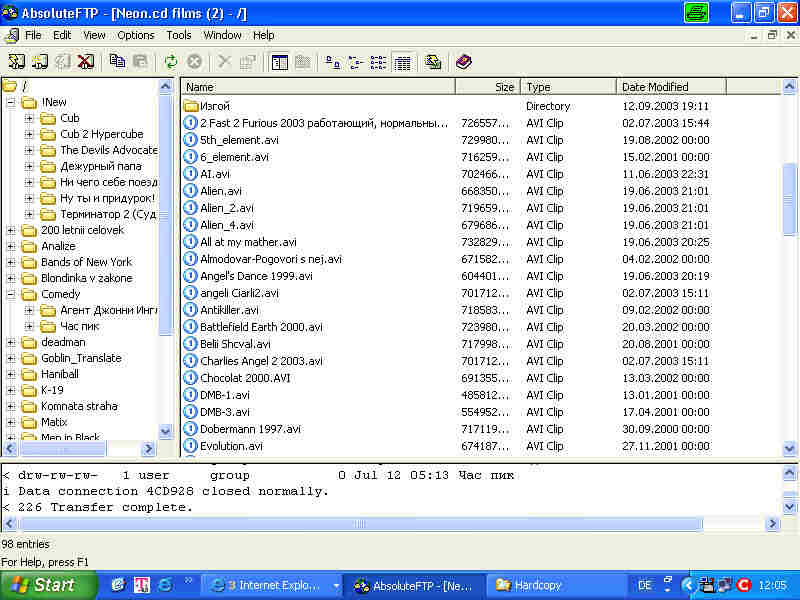The image size is (800, 600).
Task: Refresh the listing with green arrows icon
Action: tap(171, 61)
